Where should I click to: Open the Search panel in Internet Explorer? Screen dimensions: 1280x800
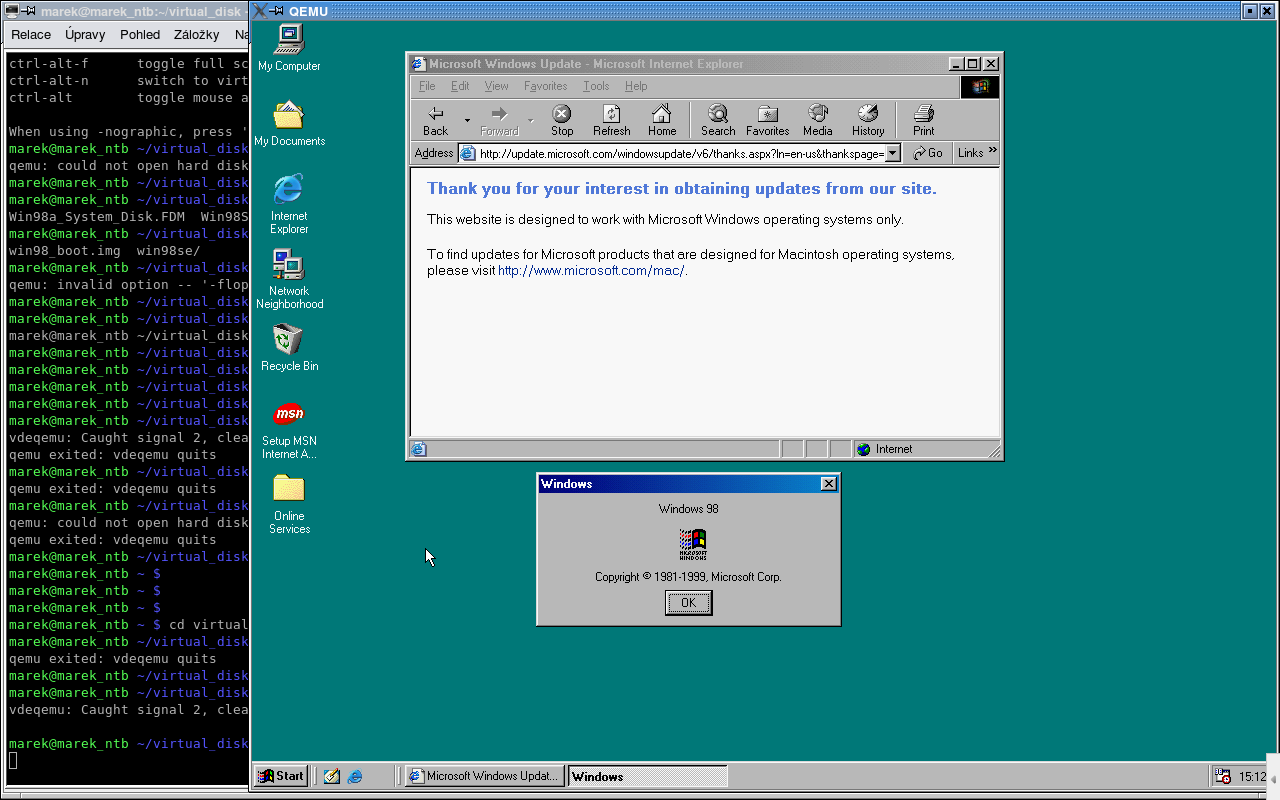click(717, 120)
